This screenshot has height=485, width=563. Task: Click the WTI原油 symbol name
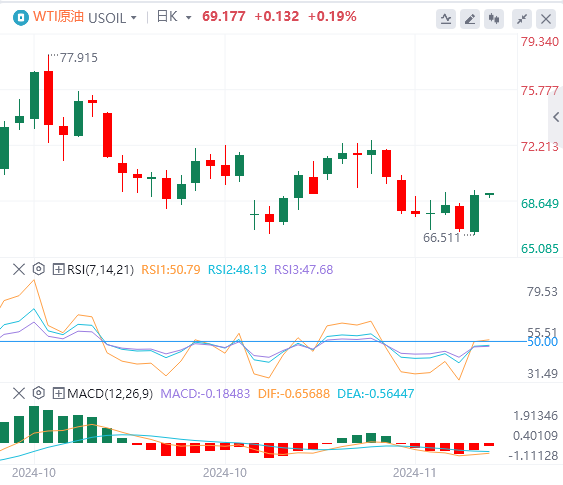pyautogui.click(x=59, y=17)
